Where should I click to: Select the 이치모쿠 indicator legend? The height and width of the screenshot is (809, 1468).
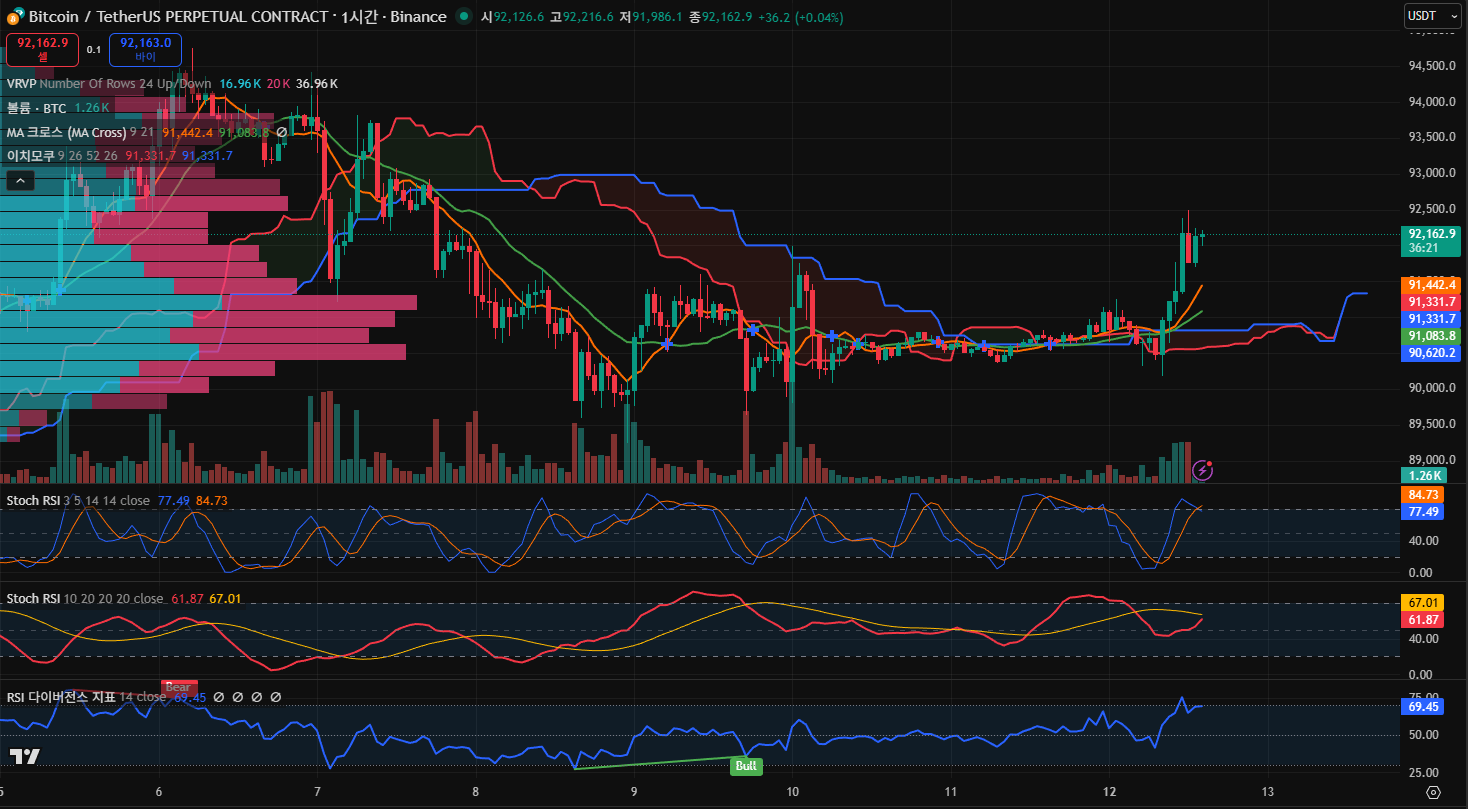[x=31, y=155]
